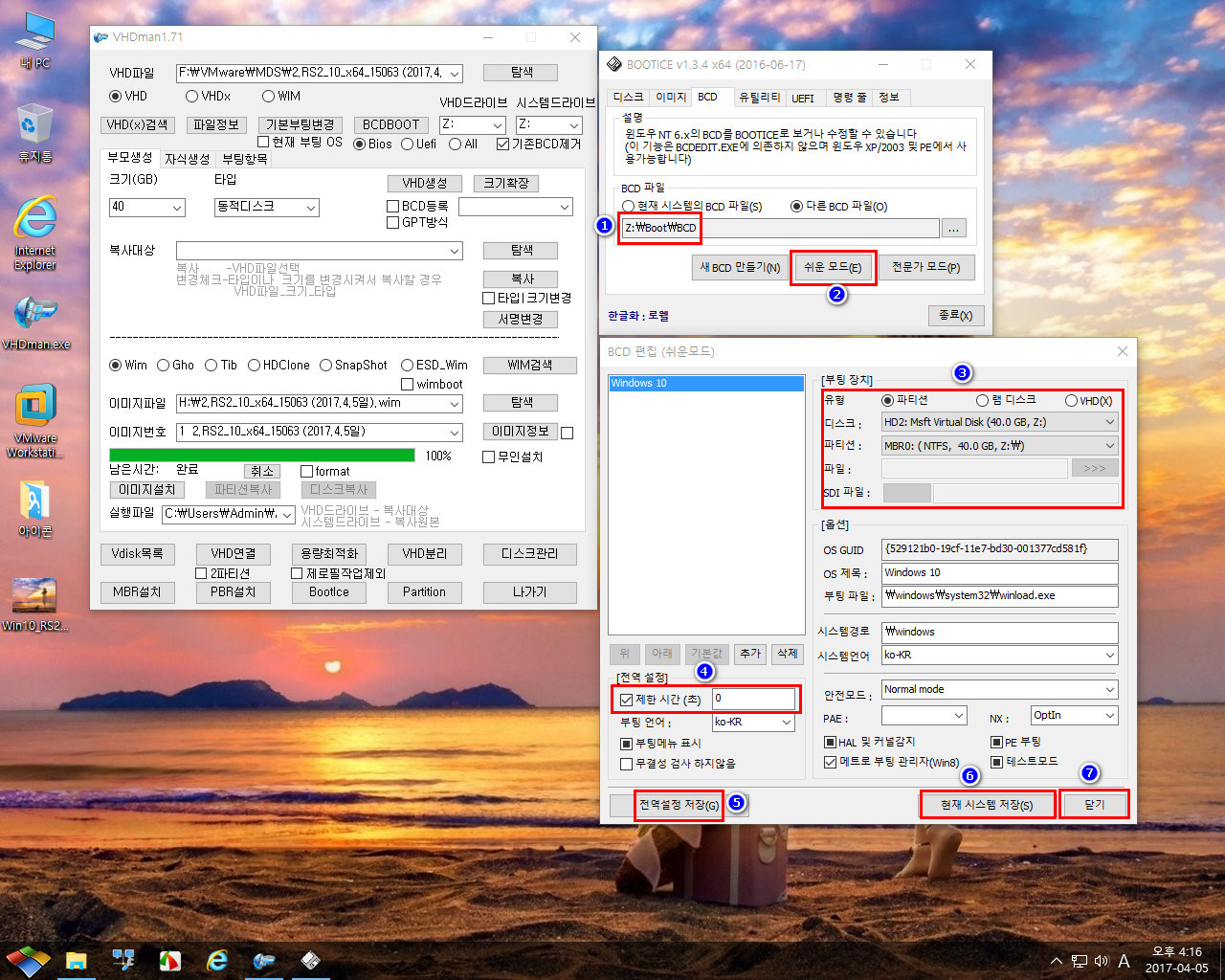The height and width of the screenshot is (980, 1225).
Task: Click the taskbar clock showing 오후 4:16
Action: [x=1177, y=960]
